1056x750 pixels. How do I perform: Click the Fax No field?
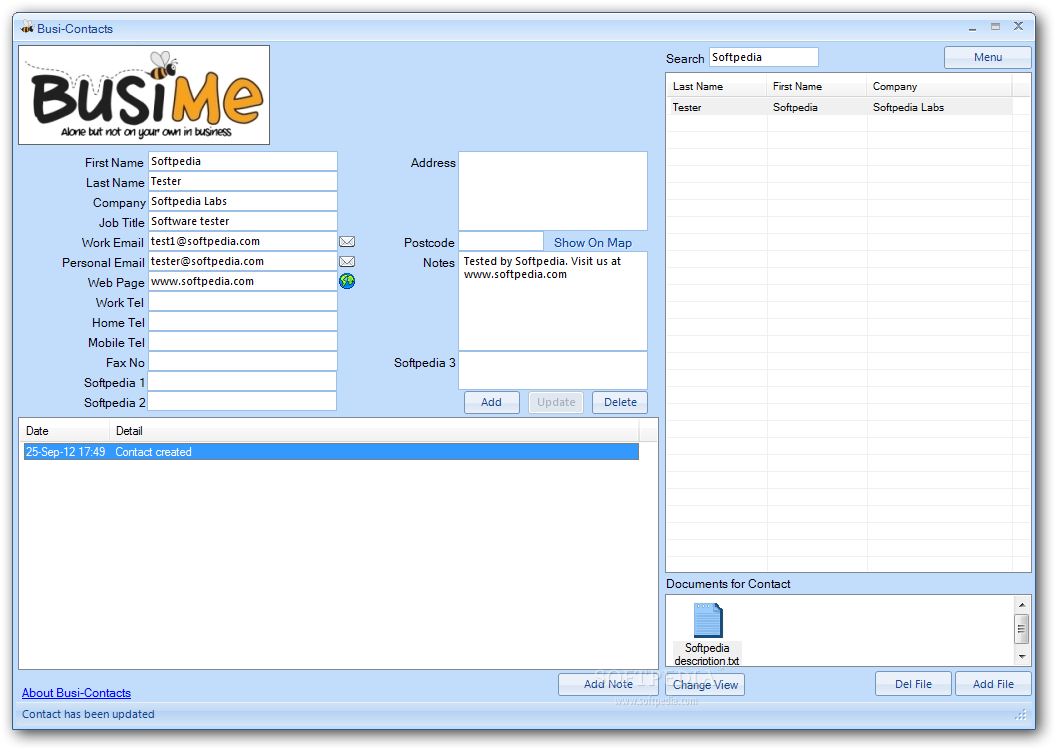point(242,362)
